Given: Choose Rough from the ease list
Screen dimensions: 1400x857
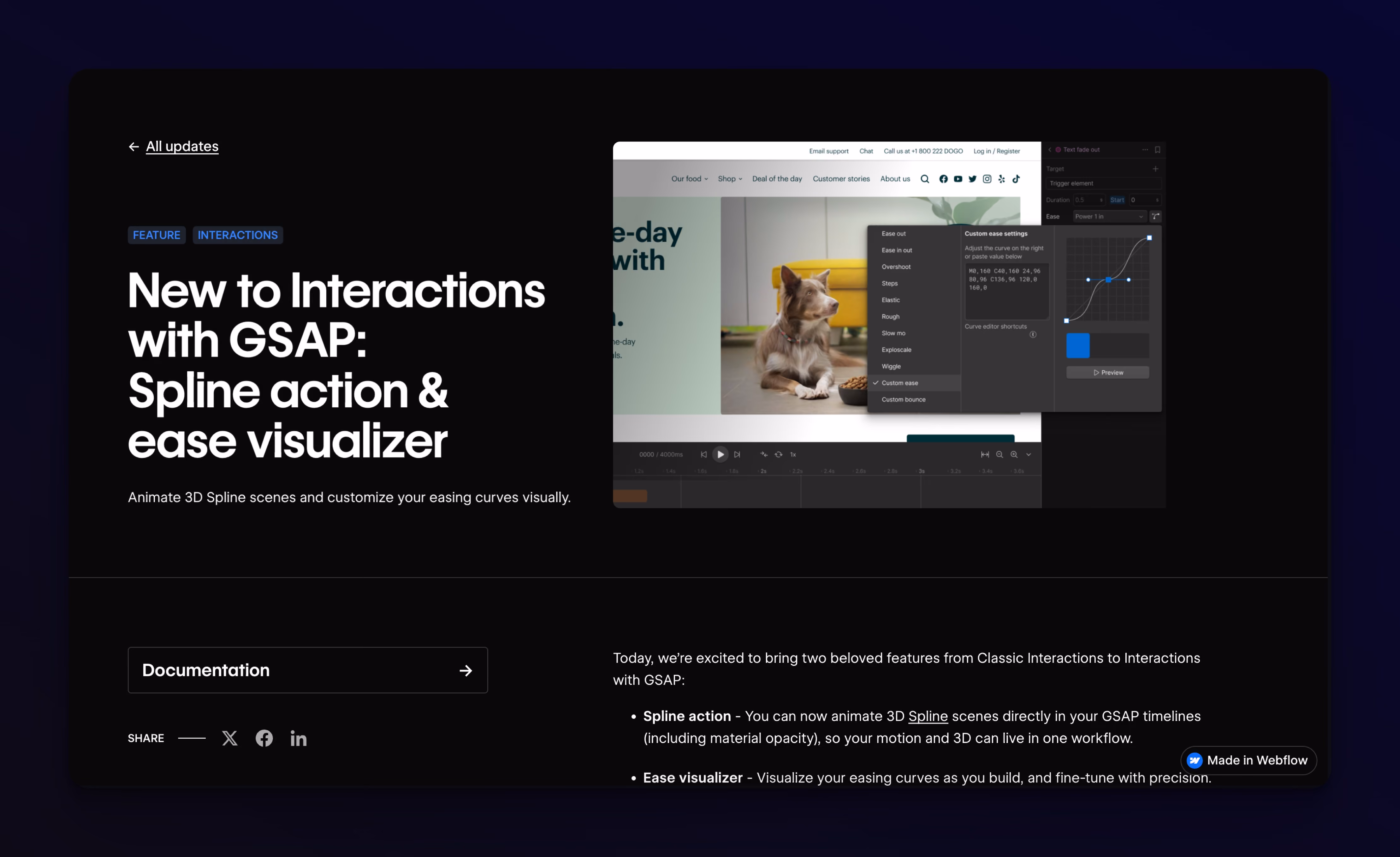Looking at the screenshot, I should (890, 316).
